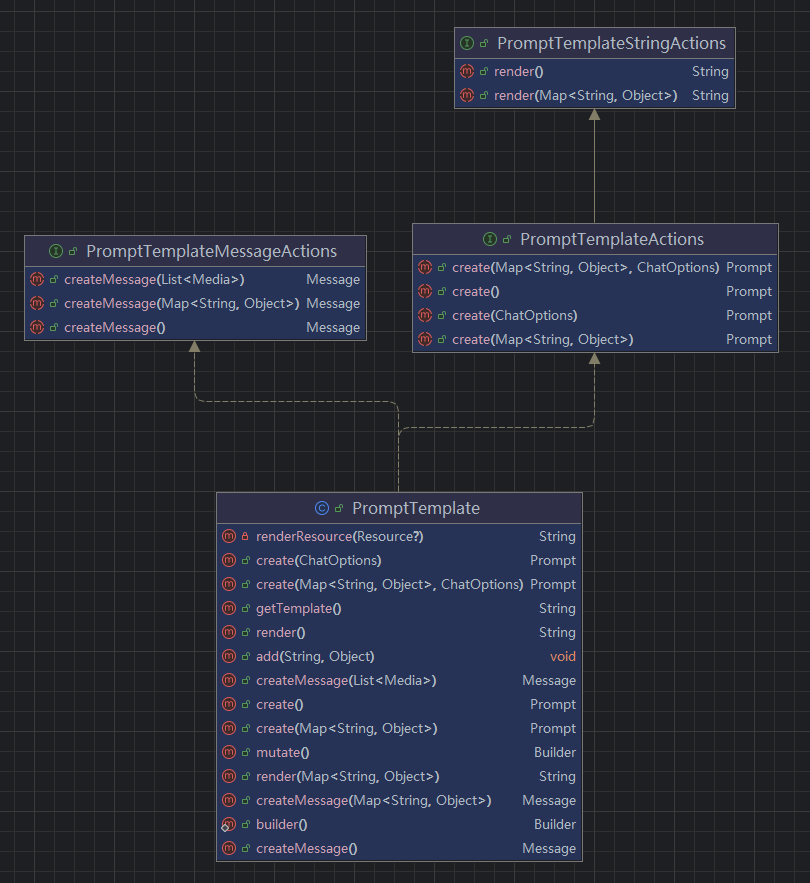
Task: Select create(Map<String, Object>, ChatOptions) in PromptTemplate
Action: (x=389, y=584)
